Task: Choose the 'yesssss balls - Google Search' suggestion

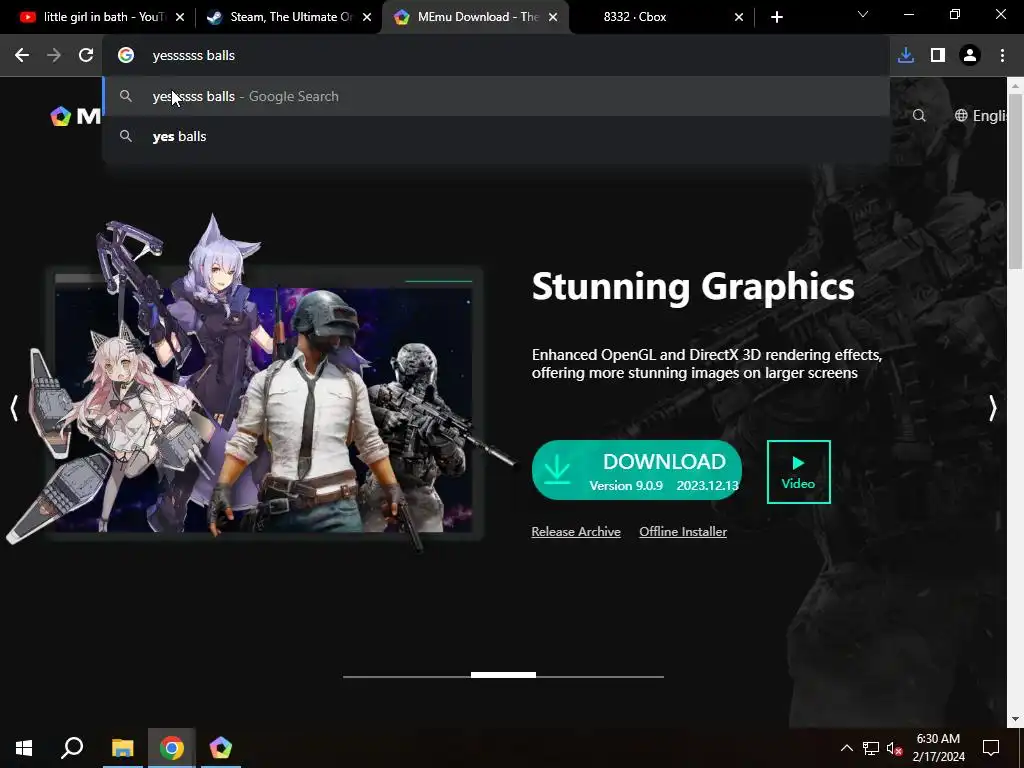Action: [x=496, y=96]
